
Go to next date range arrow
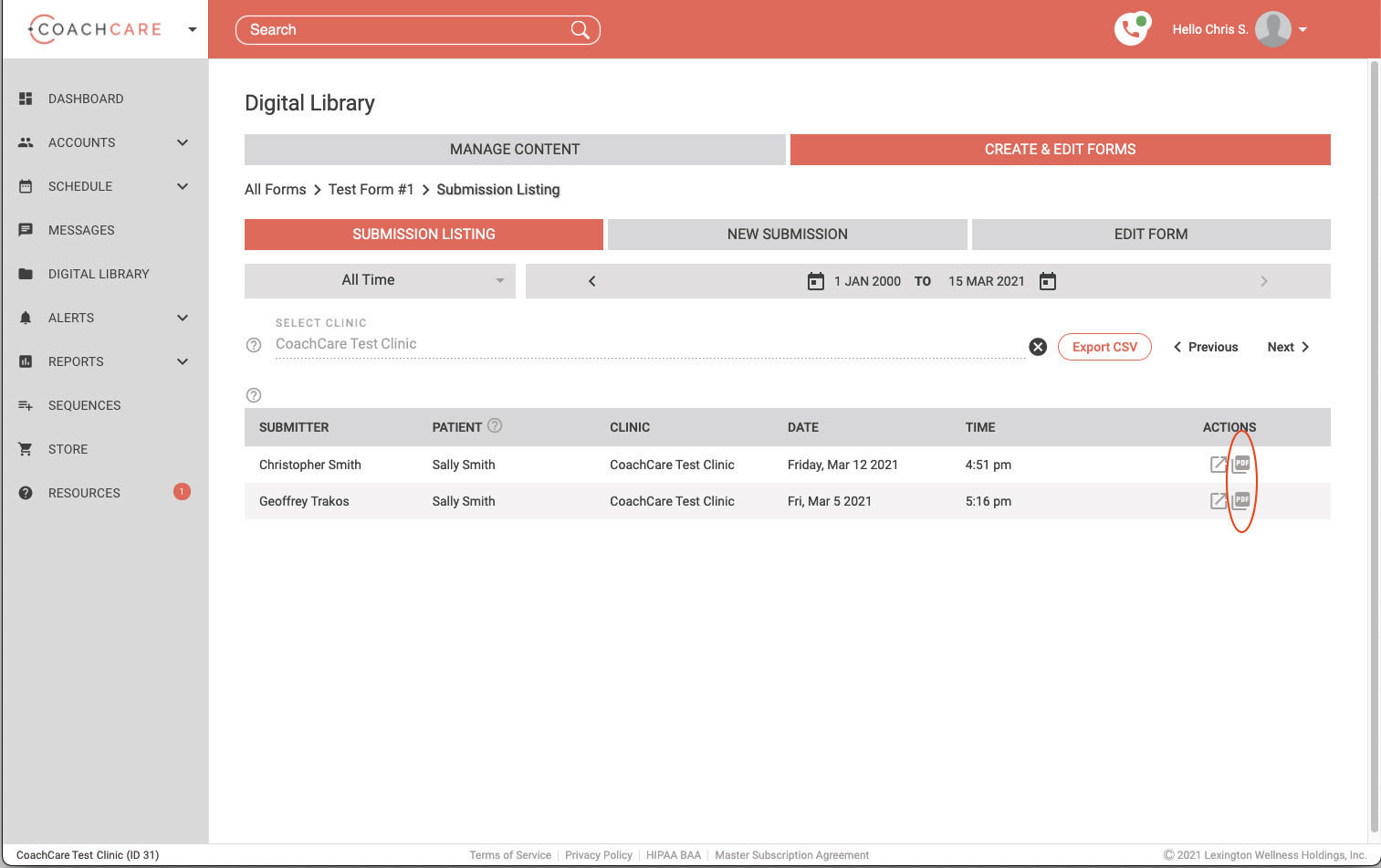point(1264,281)
